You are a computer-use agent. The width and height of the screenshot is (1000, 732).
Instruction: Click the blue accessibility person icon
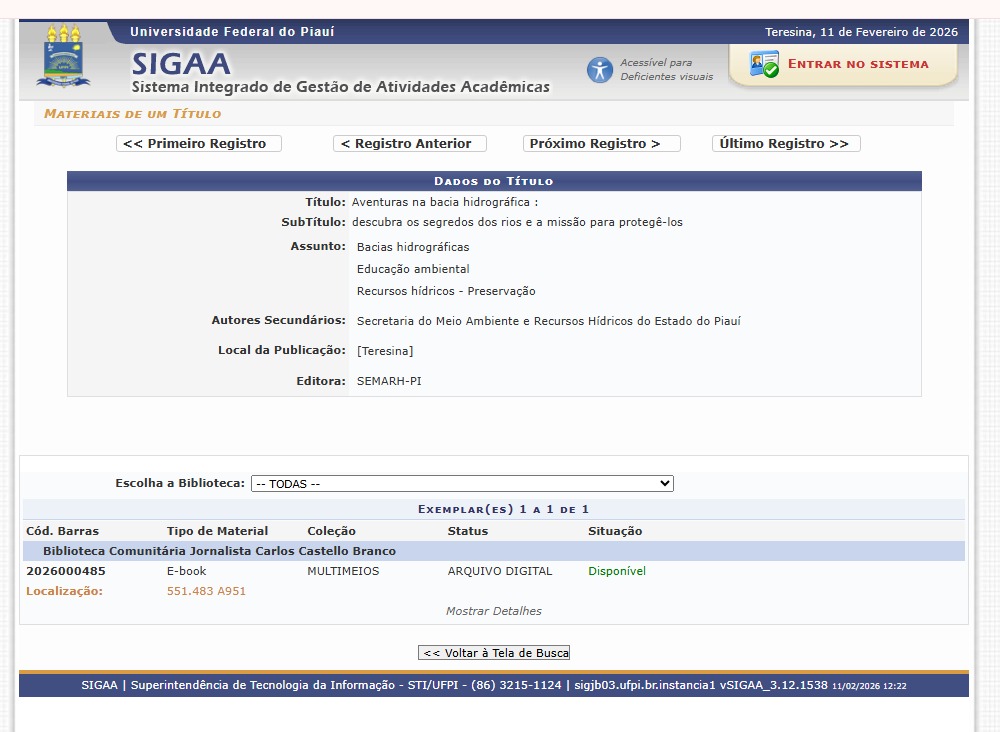tap(600, 70)
